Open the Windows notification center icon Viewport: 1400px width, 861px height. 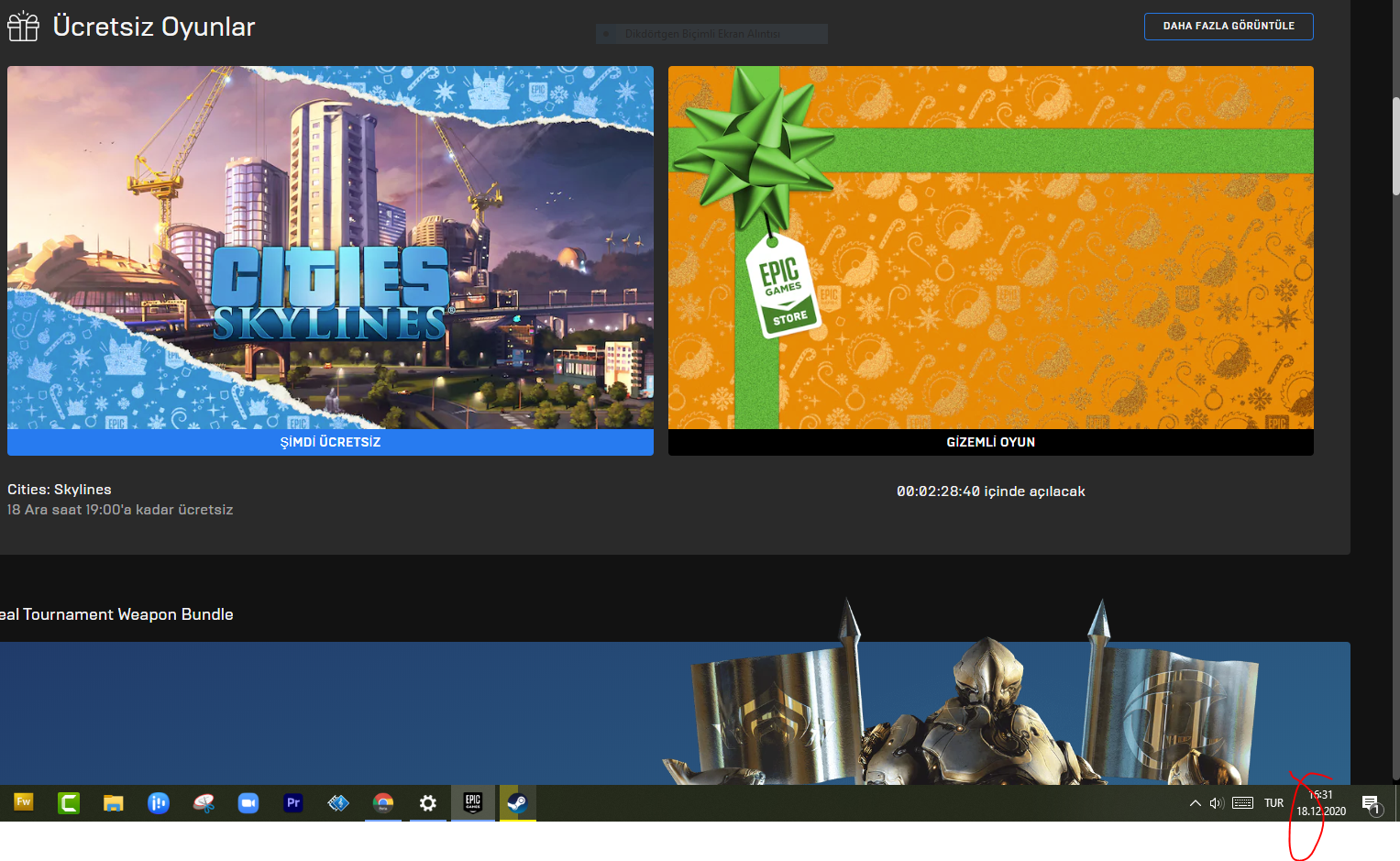(1372, 804)
